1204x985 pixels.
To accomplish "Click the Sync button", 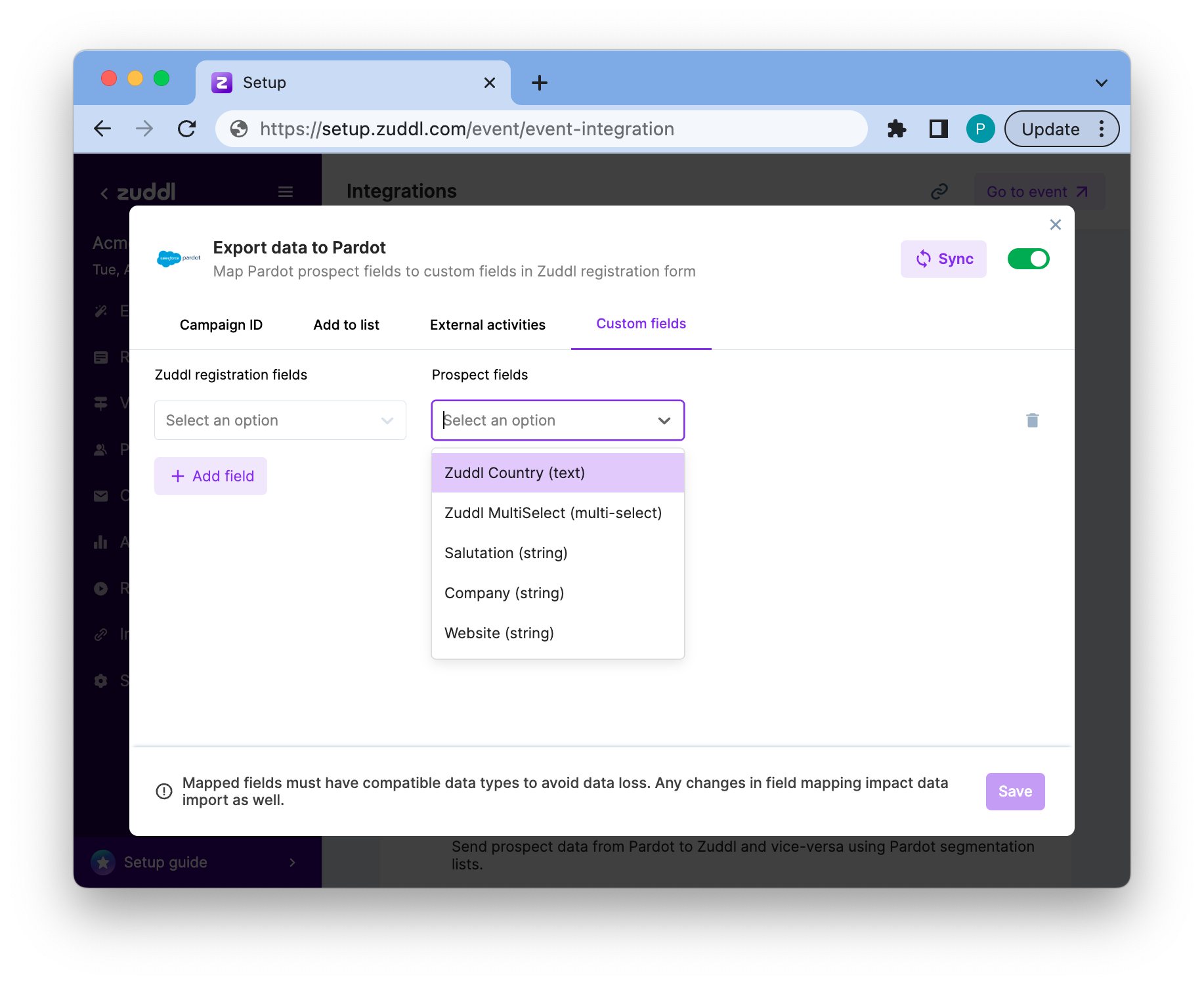I will (943, 259).
